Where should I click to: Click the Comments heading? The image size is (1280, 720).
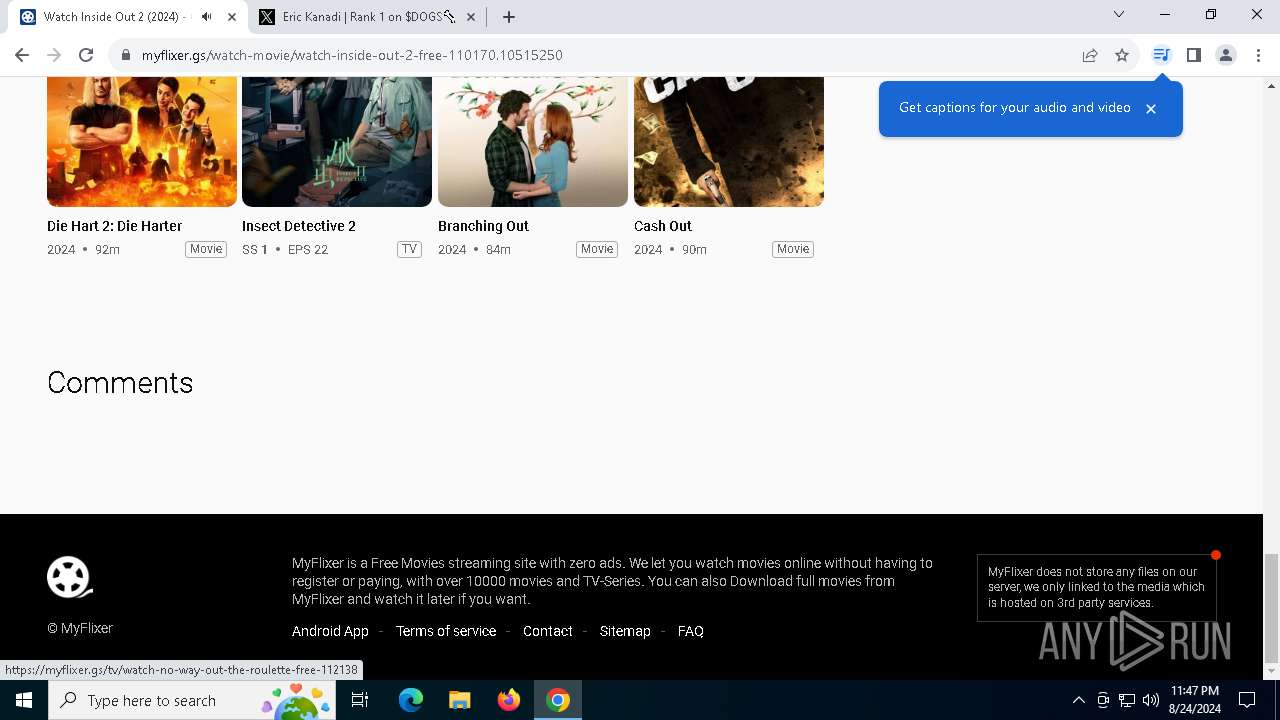coord(120,383)
